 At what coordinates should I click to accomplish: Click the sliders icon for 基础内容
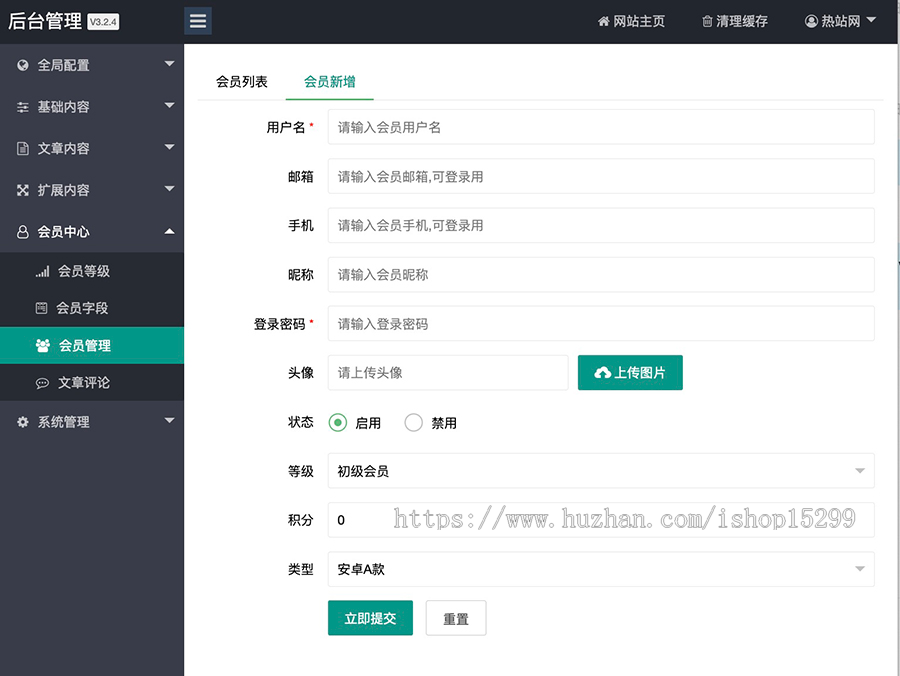tap(22, 107)
